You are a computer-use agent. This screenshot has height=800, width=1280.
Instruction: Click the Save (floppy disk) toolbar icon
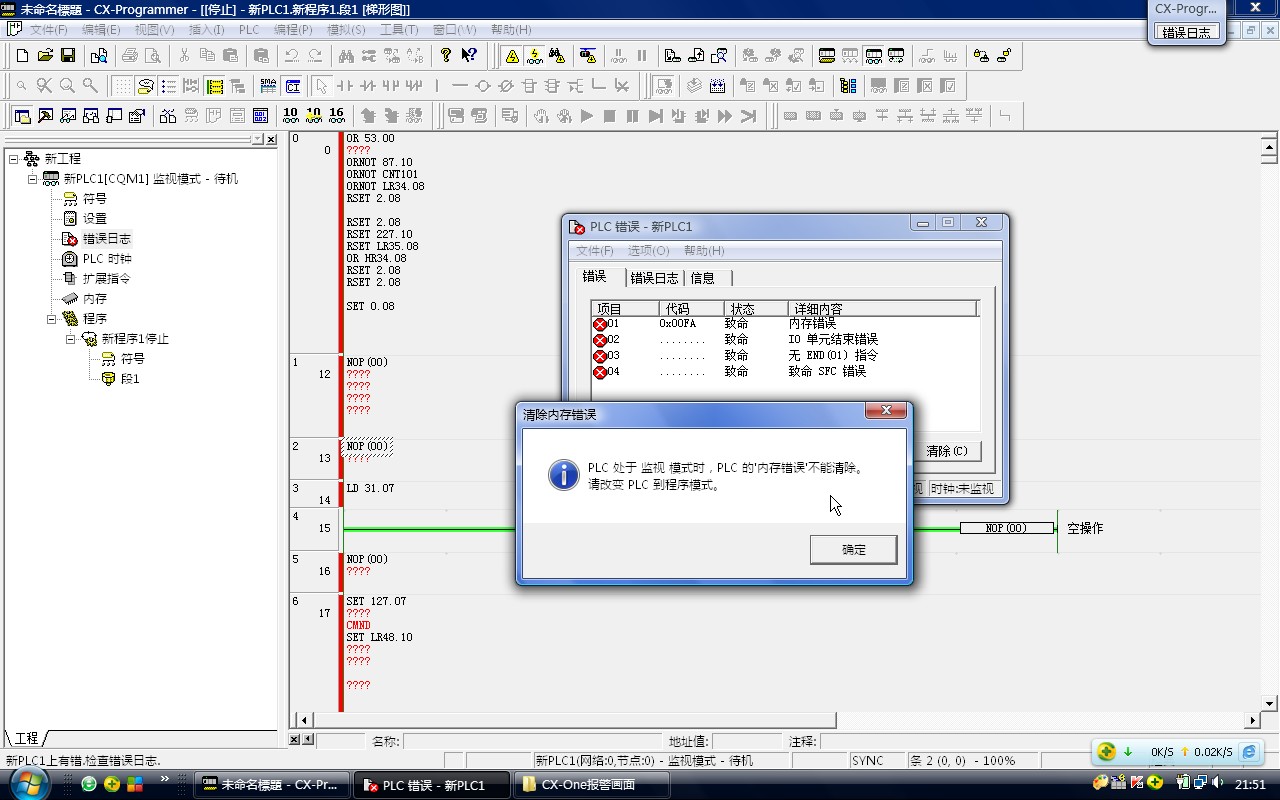point(68,56)
